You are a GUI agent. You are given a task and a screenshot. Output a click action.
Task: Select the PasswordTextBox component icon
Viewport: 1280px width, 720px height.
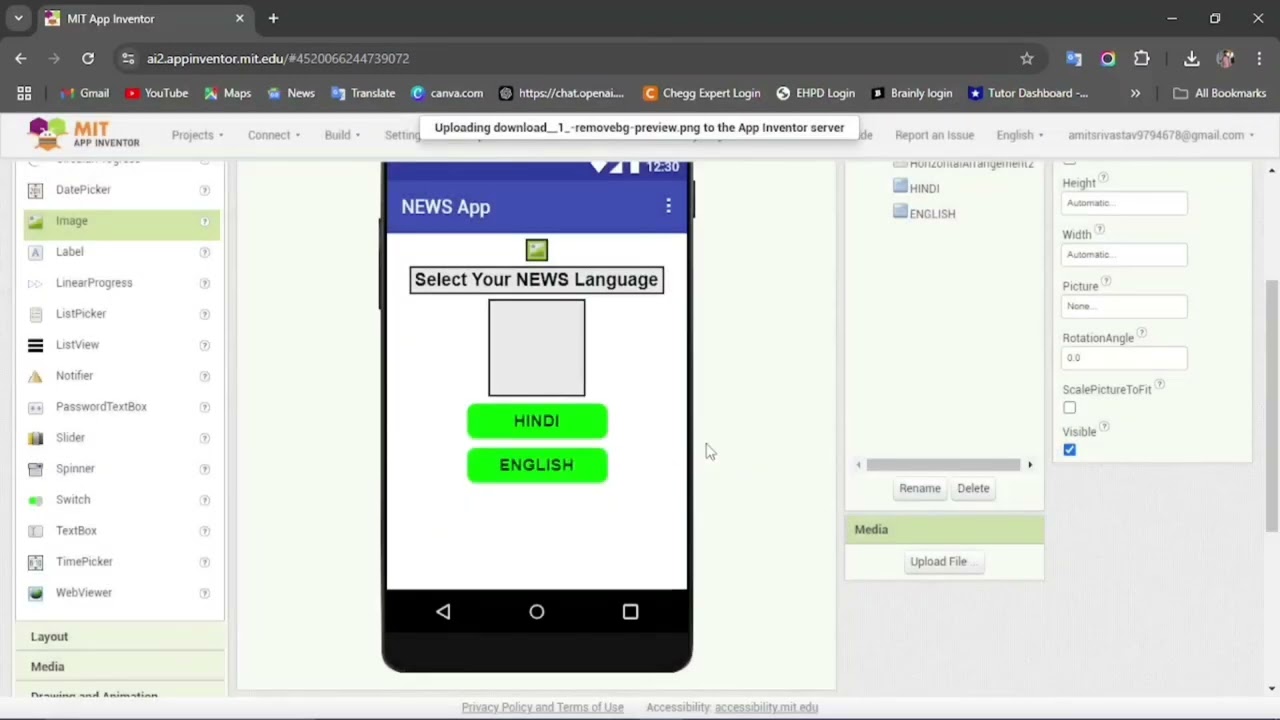click(x=36, y=407)
